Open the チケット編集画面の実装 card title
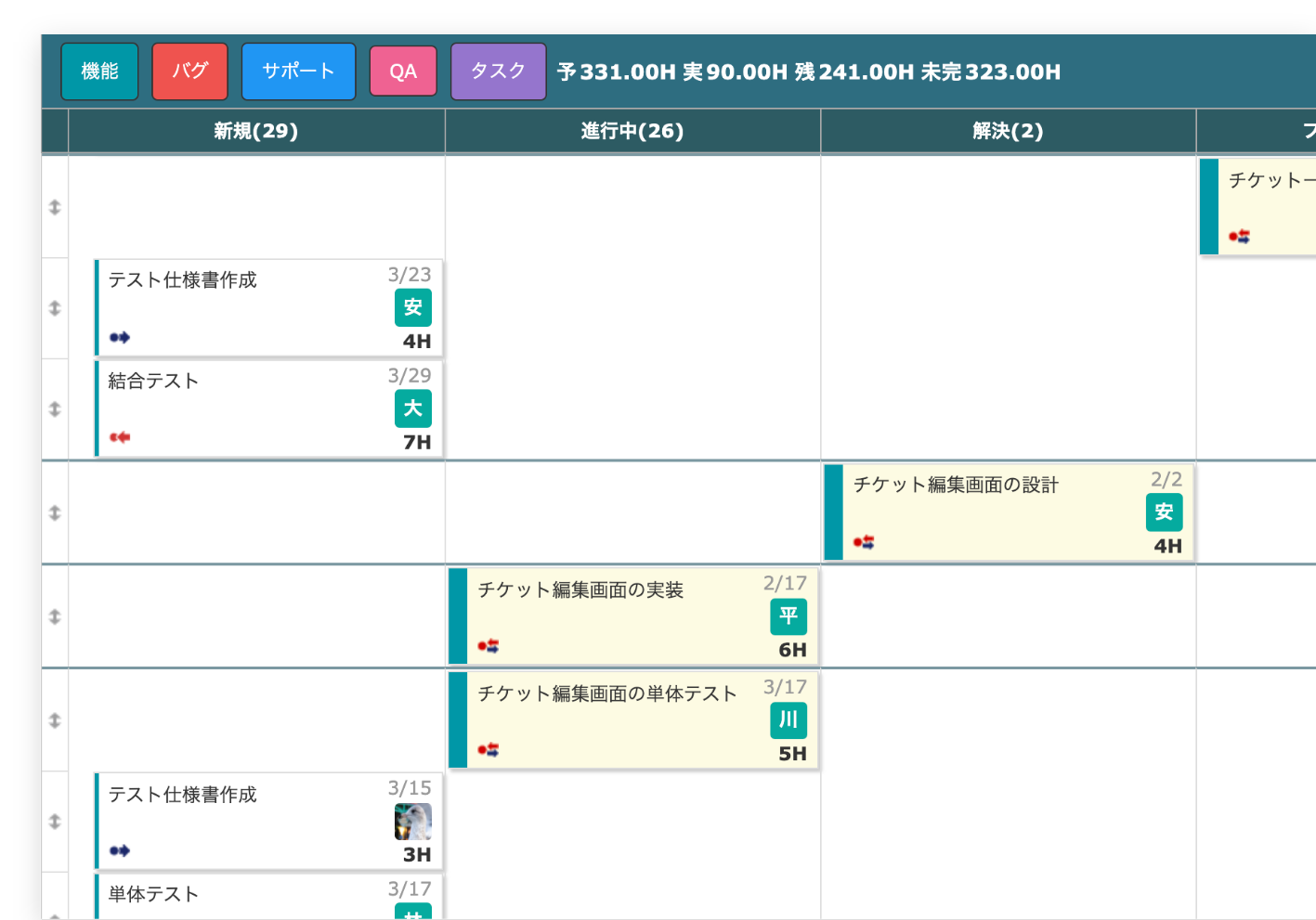The width and height of the screenshot is (1316, 920). pyautogui.click(x=580, y=590)
